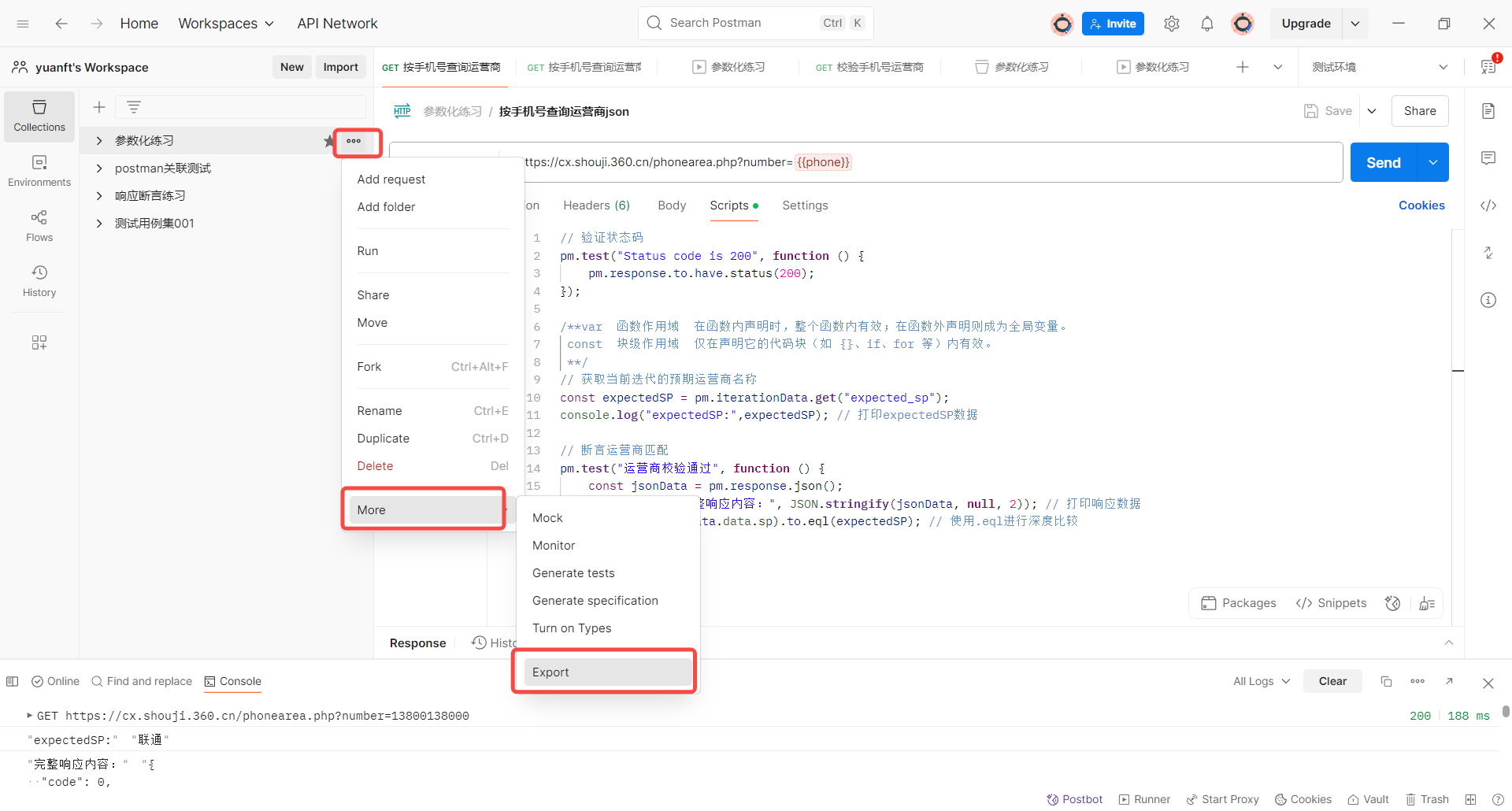Expand the GET request log entry
This screenshot has height=811, width=1512.
30,716
